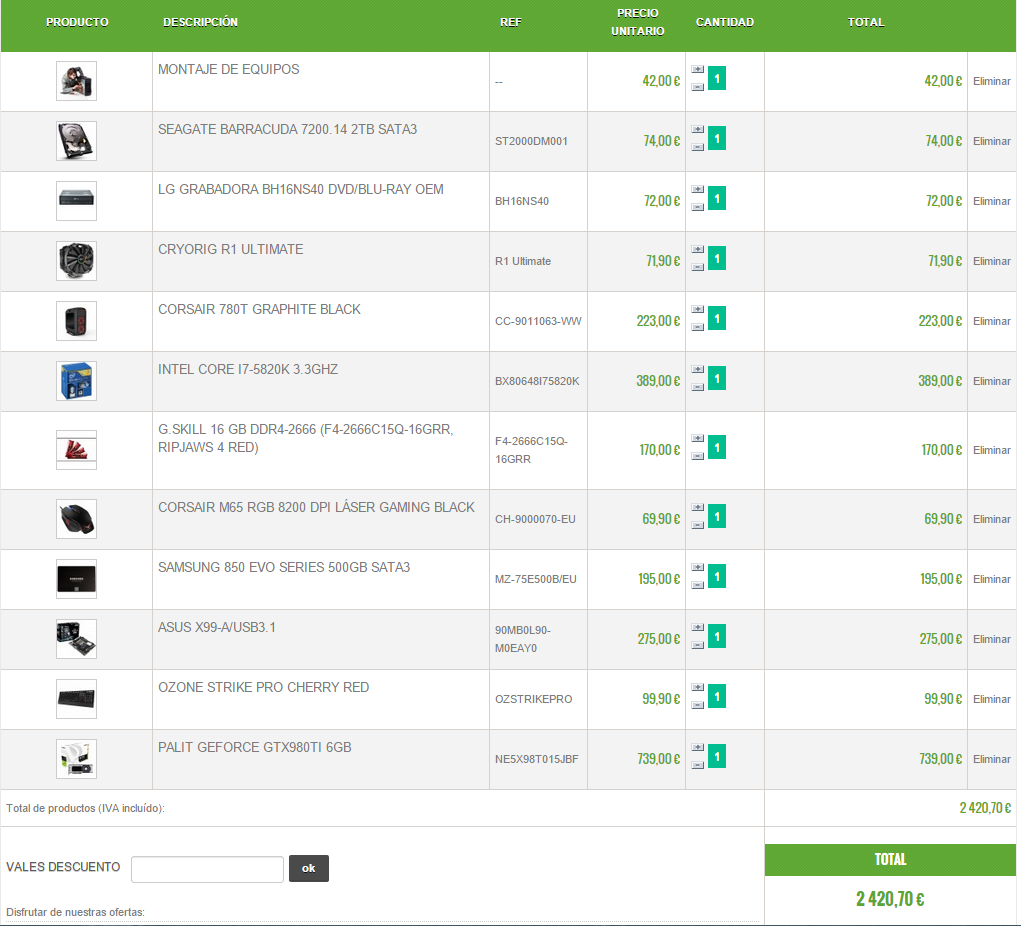The width and height of the screenshot is (1021, 926).
Task: Click the 2 420,70 € amount under green TOTAL
Action: [890, 899]
